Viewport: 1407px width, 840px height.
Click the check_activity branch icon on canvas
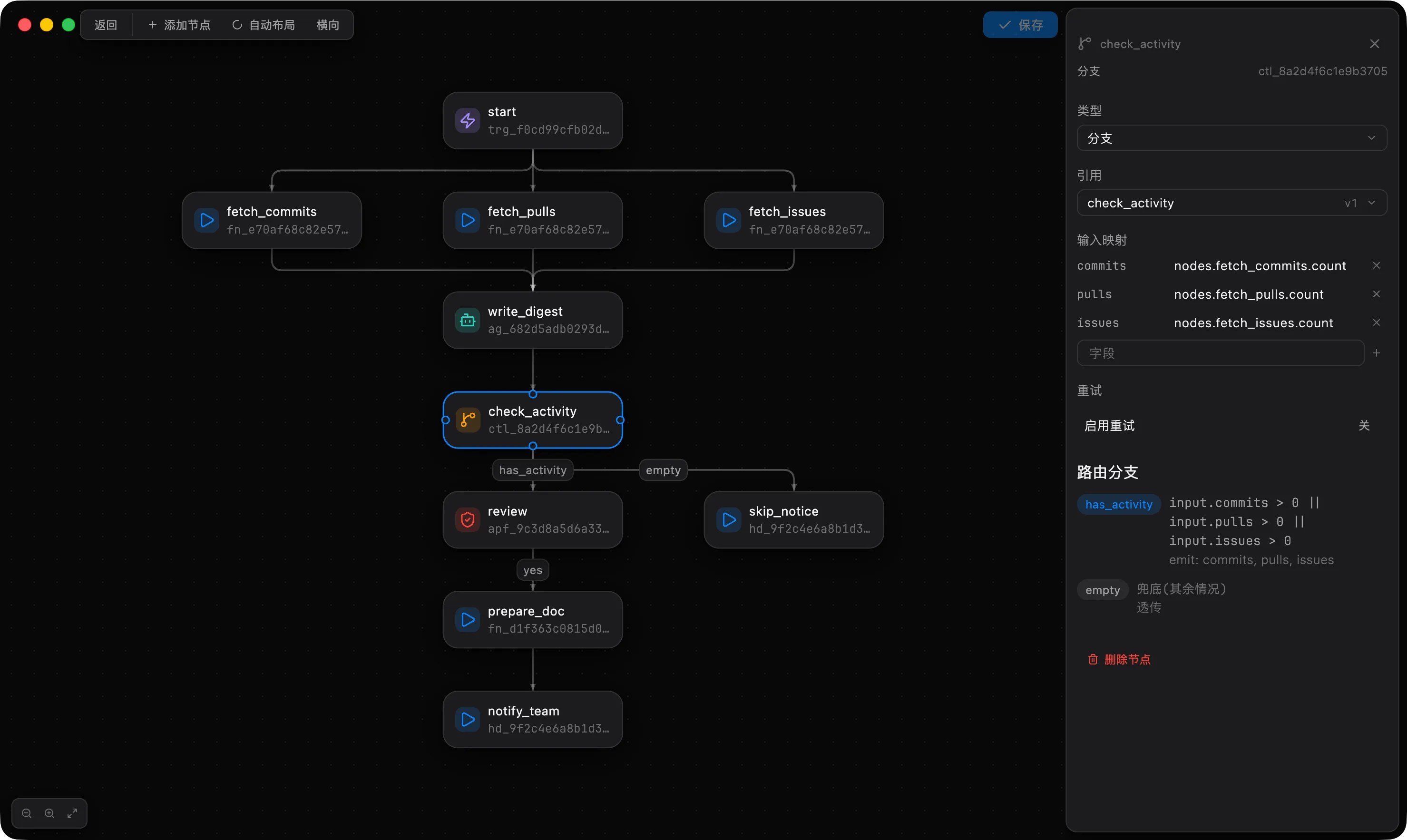(x=468, y=420)
